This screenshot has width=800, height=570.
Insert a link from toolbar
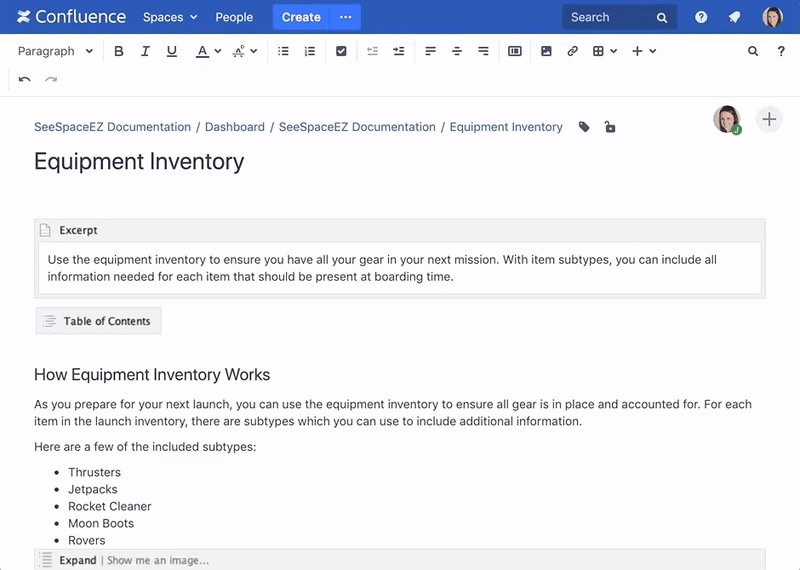572,51
